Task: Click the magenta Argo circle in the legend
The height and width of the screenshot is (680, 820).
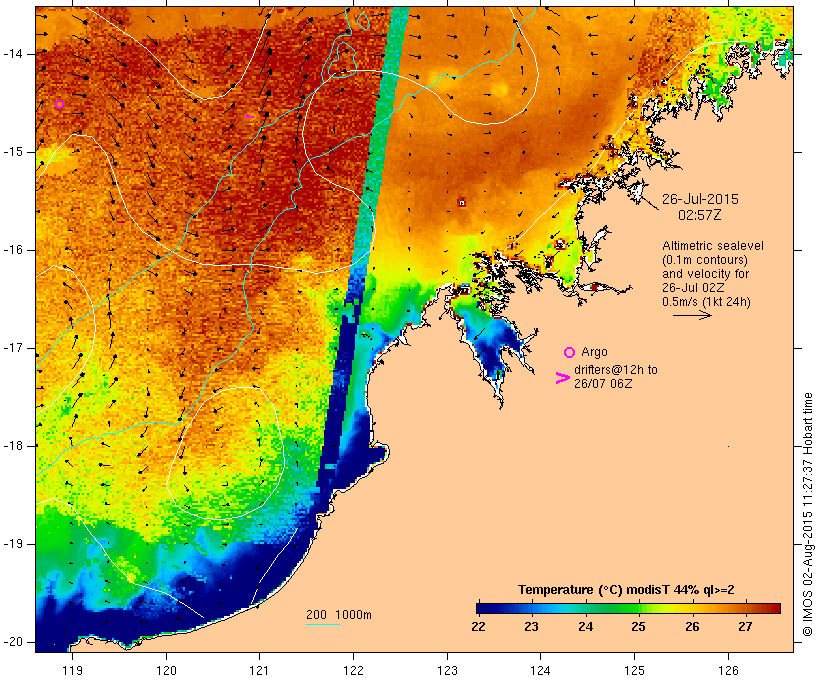Action: click(569, 353)
